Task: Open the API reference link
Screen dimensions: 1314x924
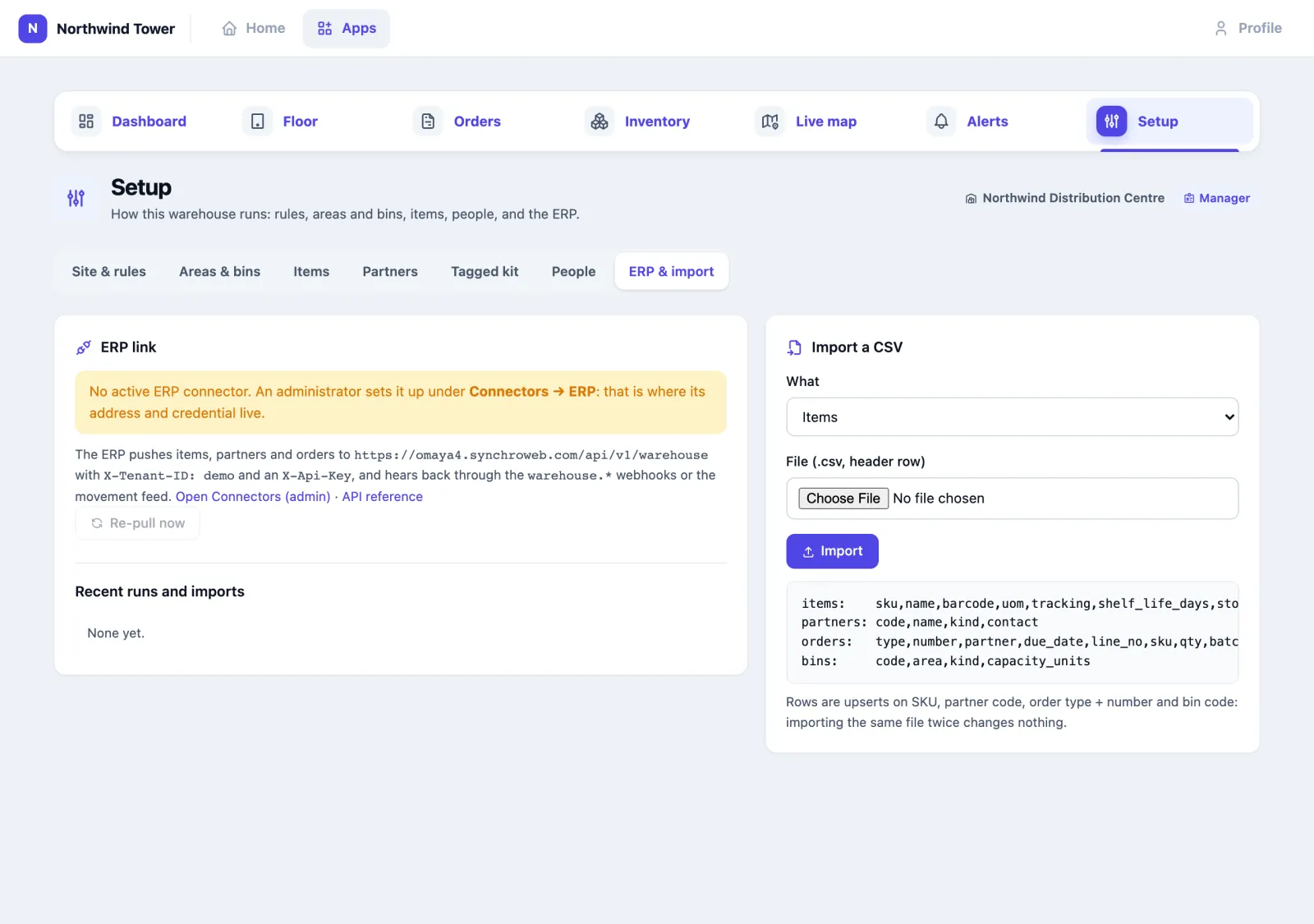Action: pos(382,497)
